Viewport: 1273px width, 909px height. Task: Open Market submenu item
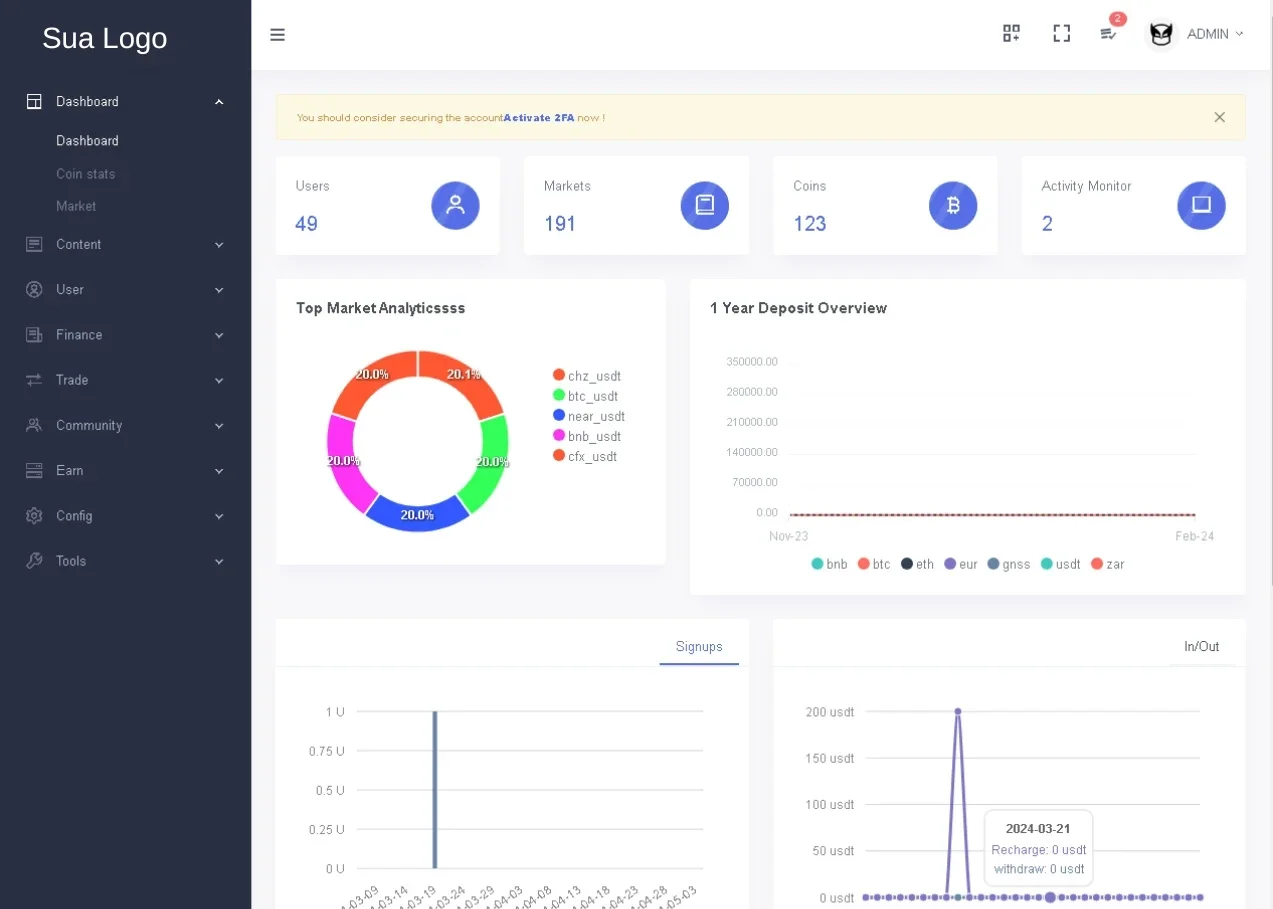76,206
